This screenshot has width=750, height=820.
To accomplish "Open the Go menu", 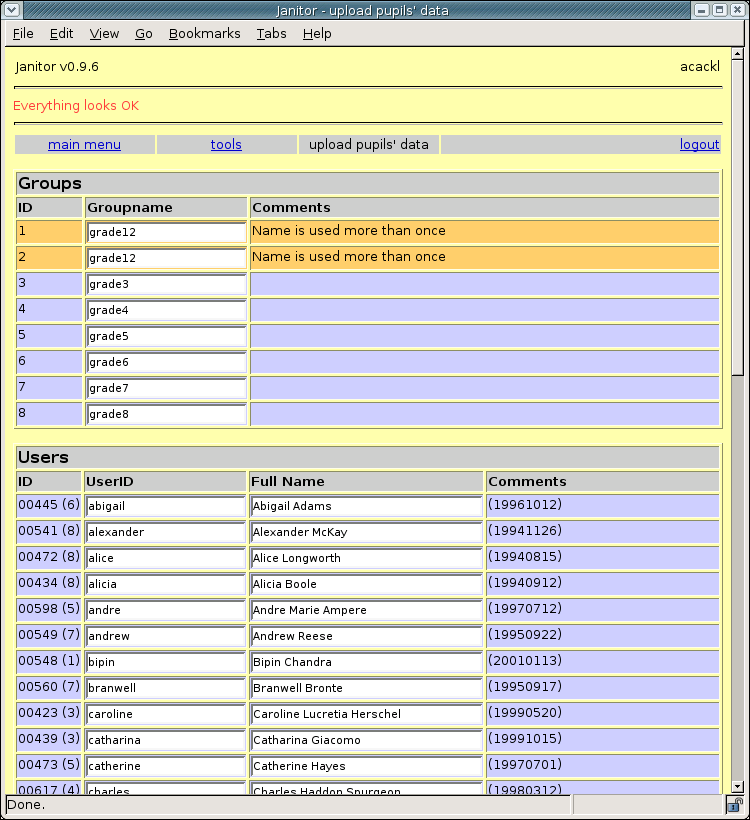I will coord(144,33).
